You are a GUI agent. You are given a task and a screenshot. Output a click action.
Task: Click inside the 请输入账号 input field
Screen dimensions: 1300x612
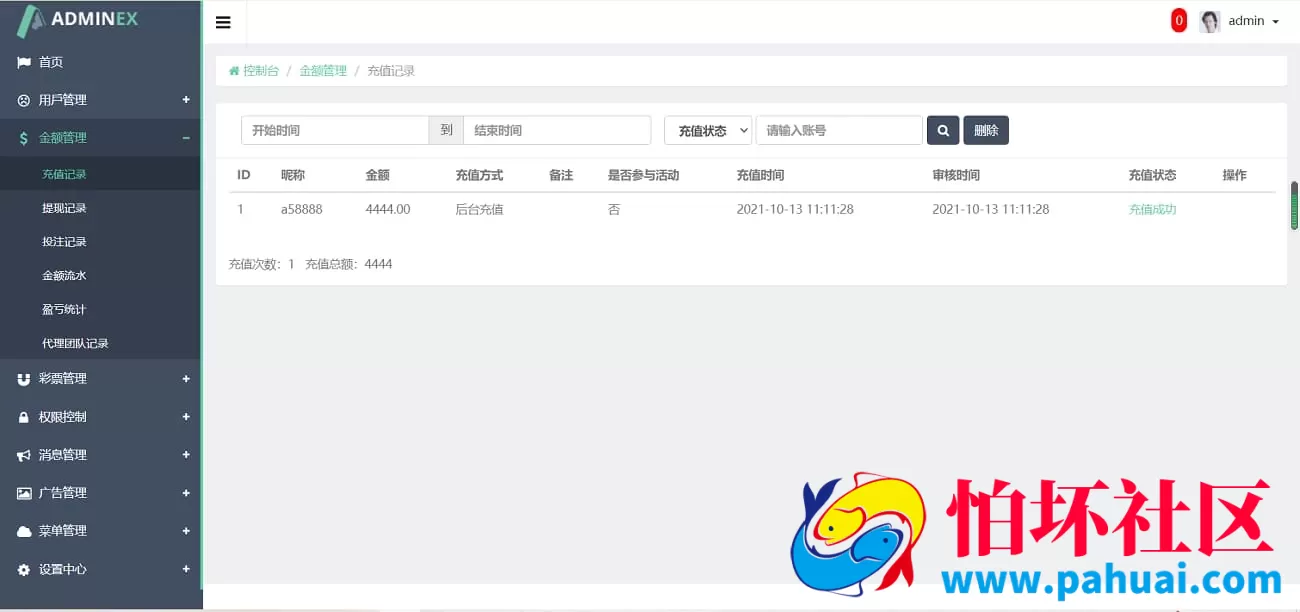[838, 129]
